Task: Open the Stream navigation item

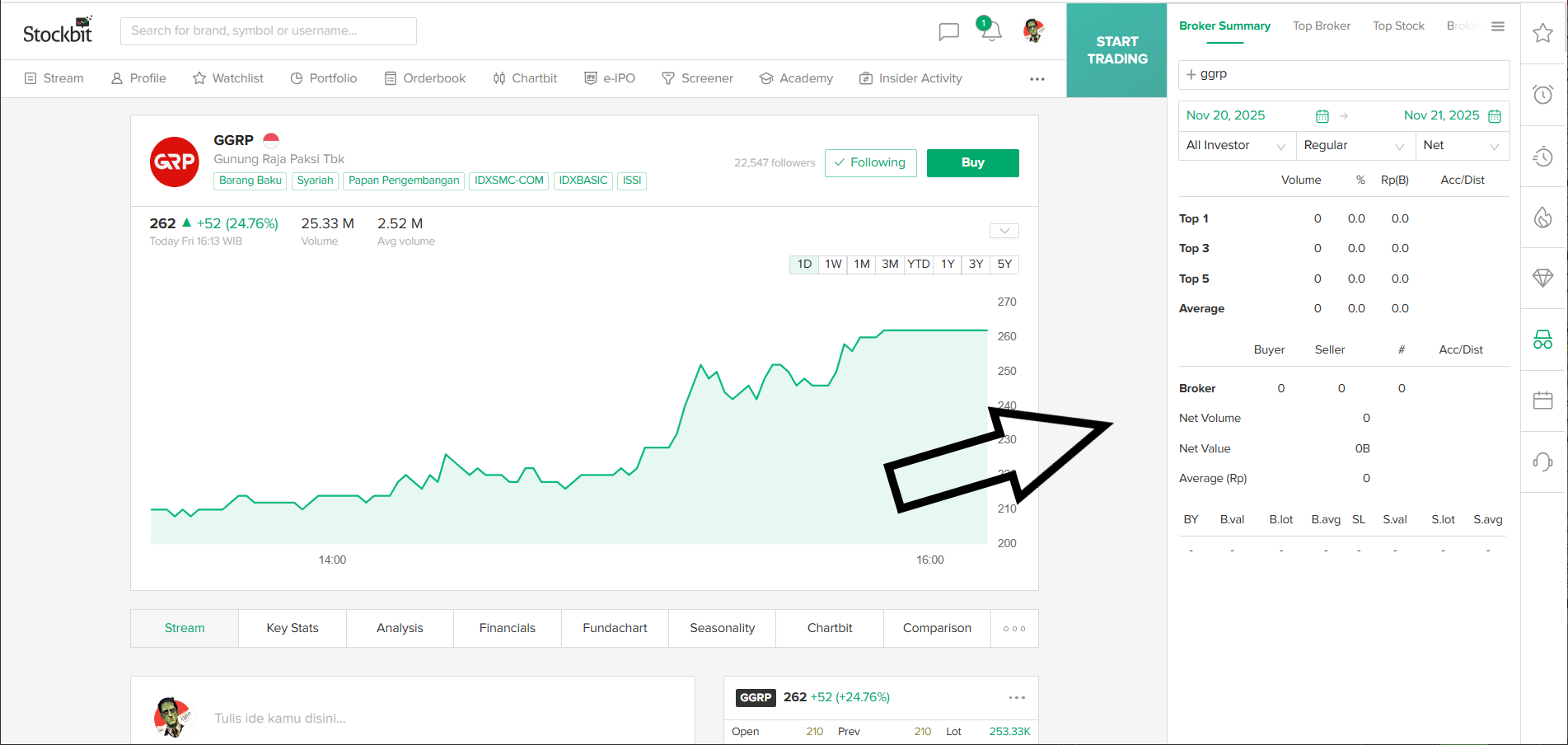Action: point(54,78)
